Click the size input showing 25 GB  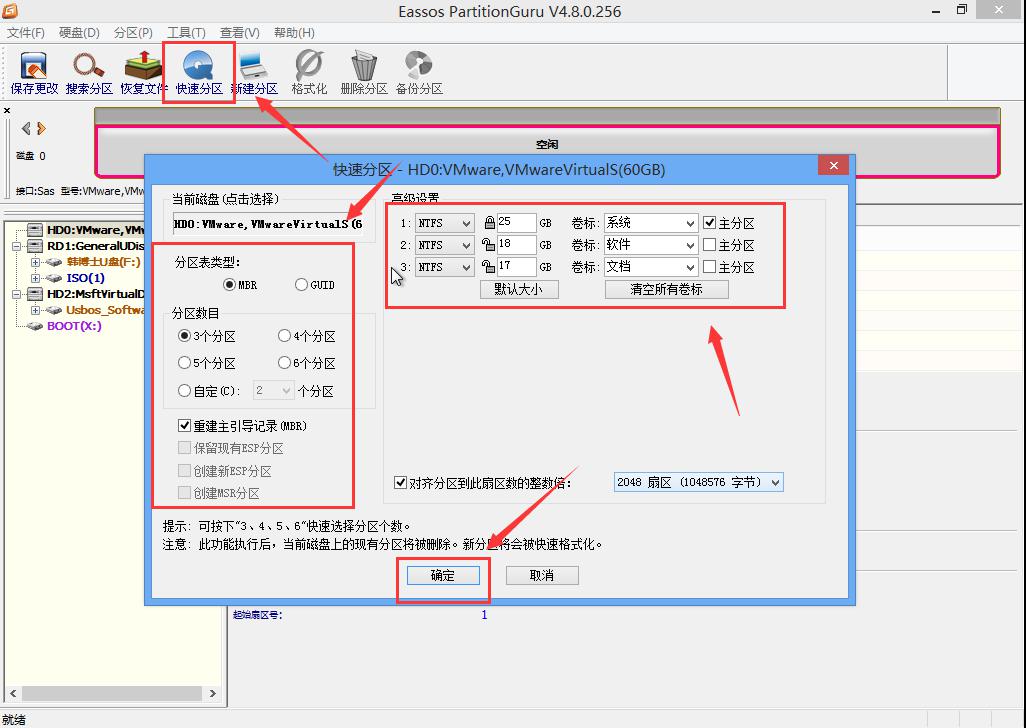click(x=516, y=222)
